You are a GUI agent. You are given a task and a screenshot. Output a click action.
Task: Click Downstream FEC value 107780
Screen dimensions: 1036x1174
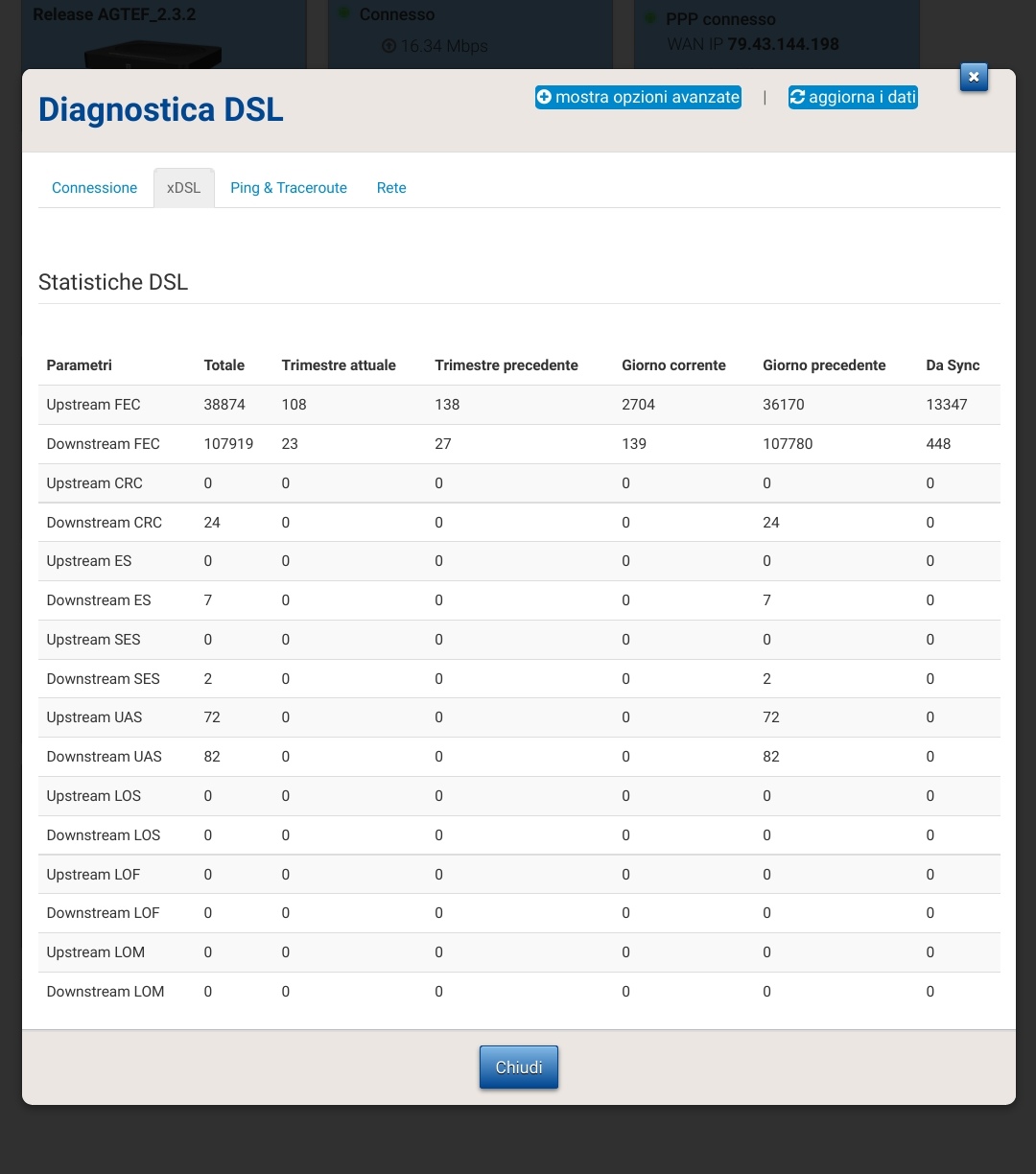point(789,444)
